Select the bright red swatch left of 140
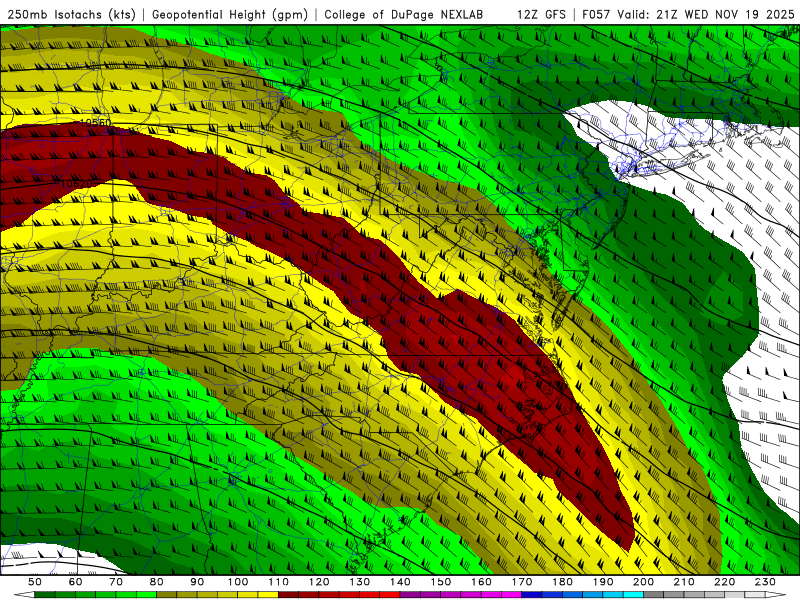Viewport: 800px width, 600px height. [x=390, y=595]
